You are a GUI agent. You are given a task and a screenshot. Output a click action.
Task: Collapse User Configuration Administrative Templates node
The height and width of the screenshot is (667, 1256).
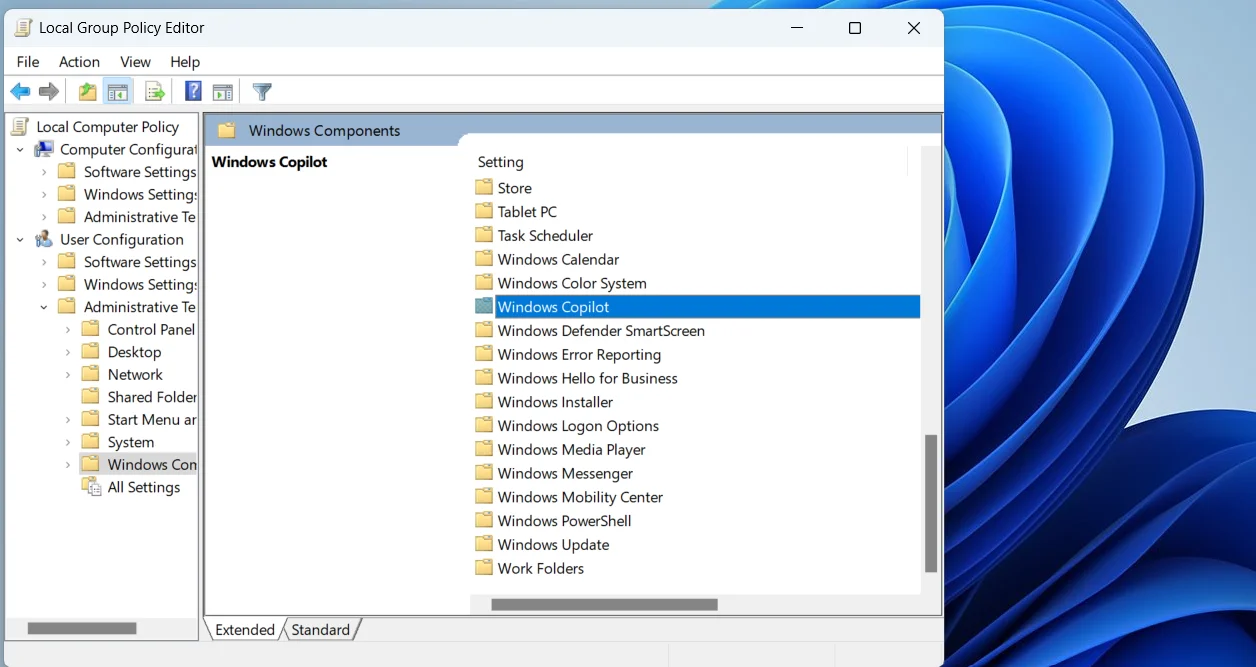pyautogui.click(x=44, y=307)
